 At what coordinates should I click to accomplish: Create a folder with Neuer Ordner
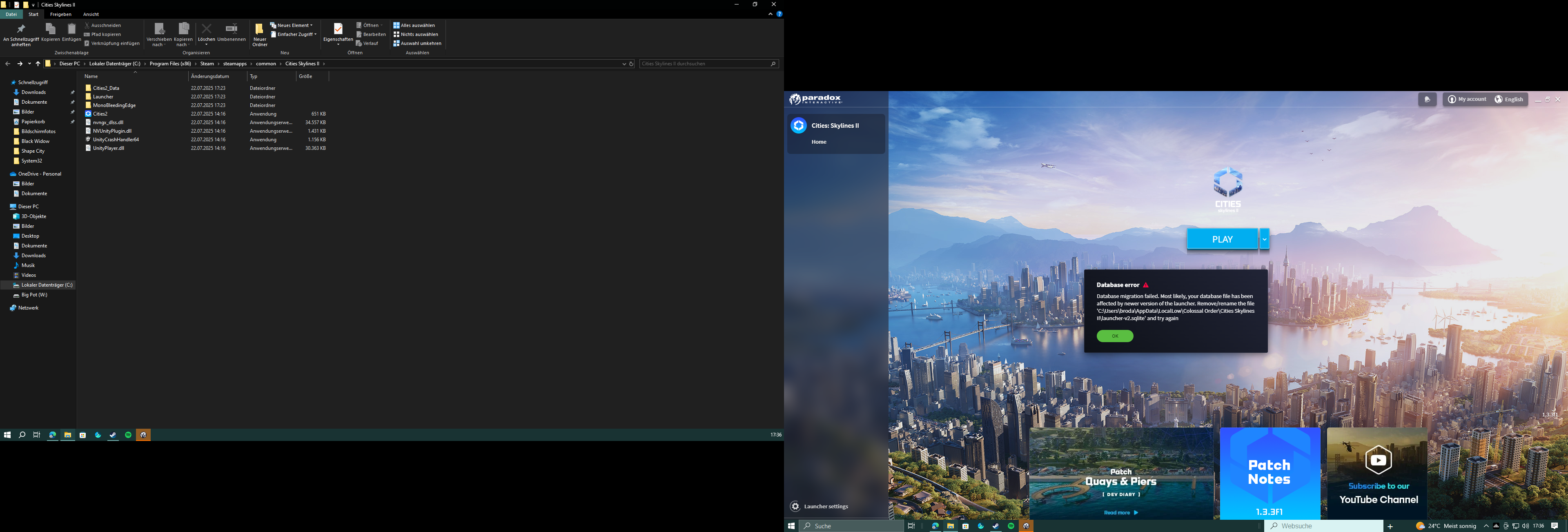260,35
